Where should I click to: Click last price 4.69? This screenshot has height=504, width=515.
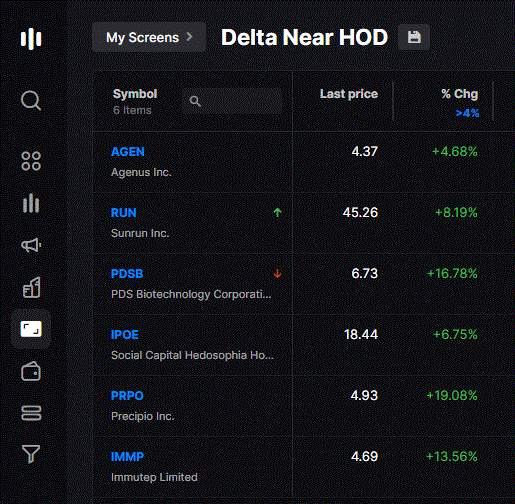click(x=364, y=456)
